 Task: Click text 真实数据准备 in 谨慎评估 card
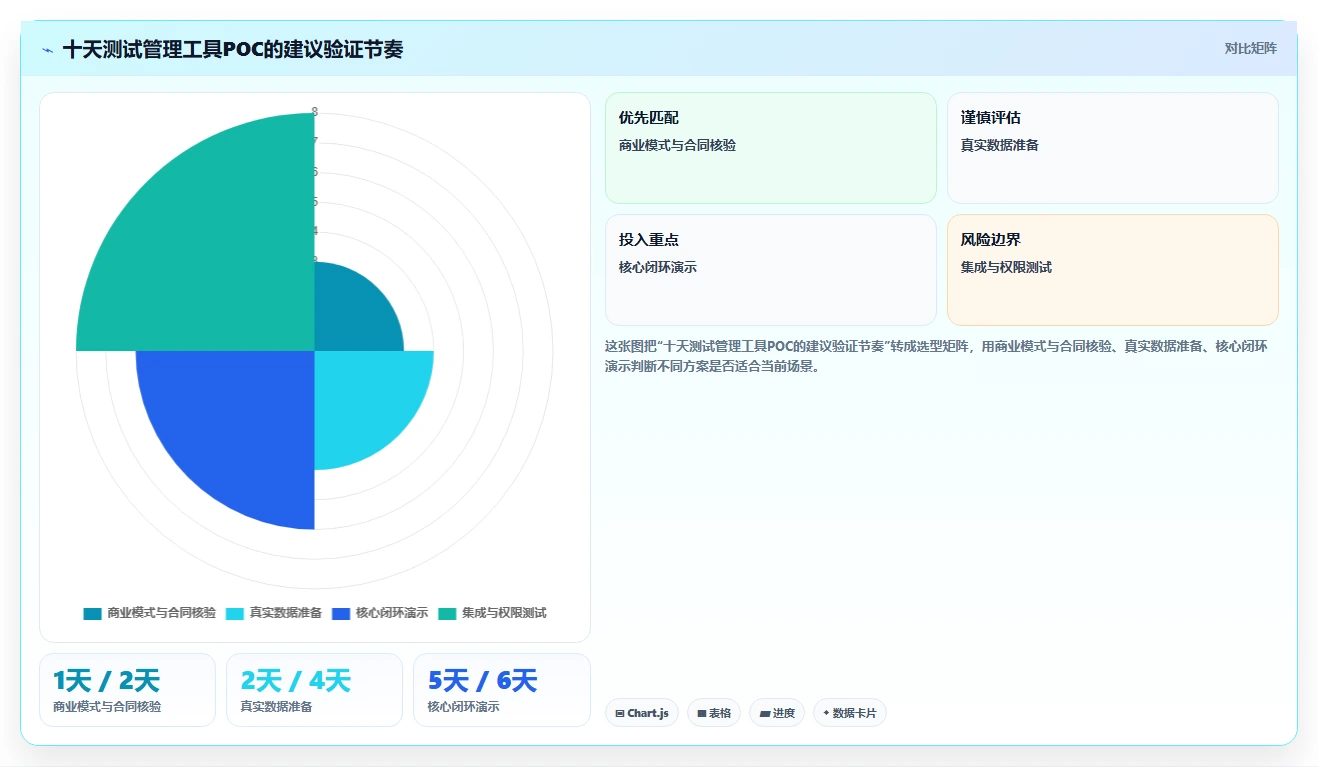click(x=999, y=145)
